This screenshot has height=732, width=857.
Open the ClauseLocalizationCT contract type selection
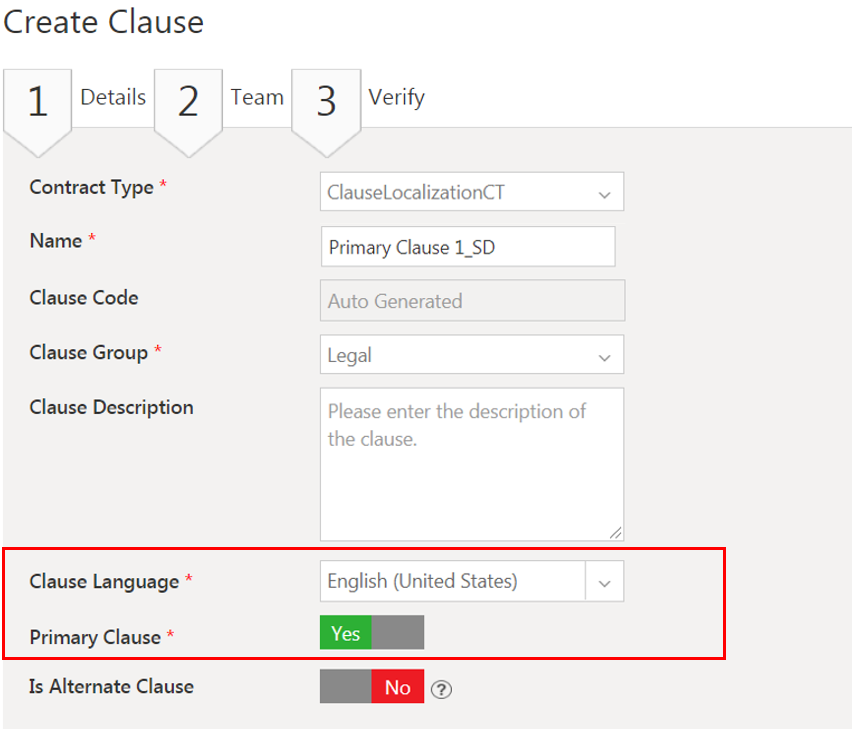click(460, 193)
